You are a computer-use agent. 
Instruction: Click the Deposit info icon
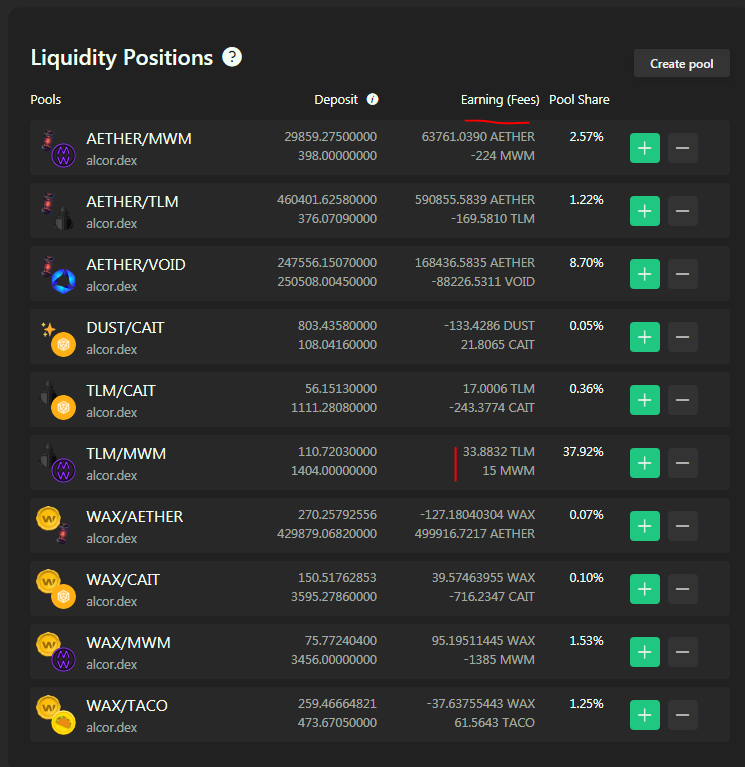click(x=372, y=99)
